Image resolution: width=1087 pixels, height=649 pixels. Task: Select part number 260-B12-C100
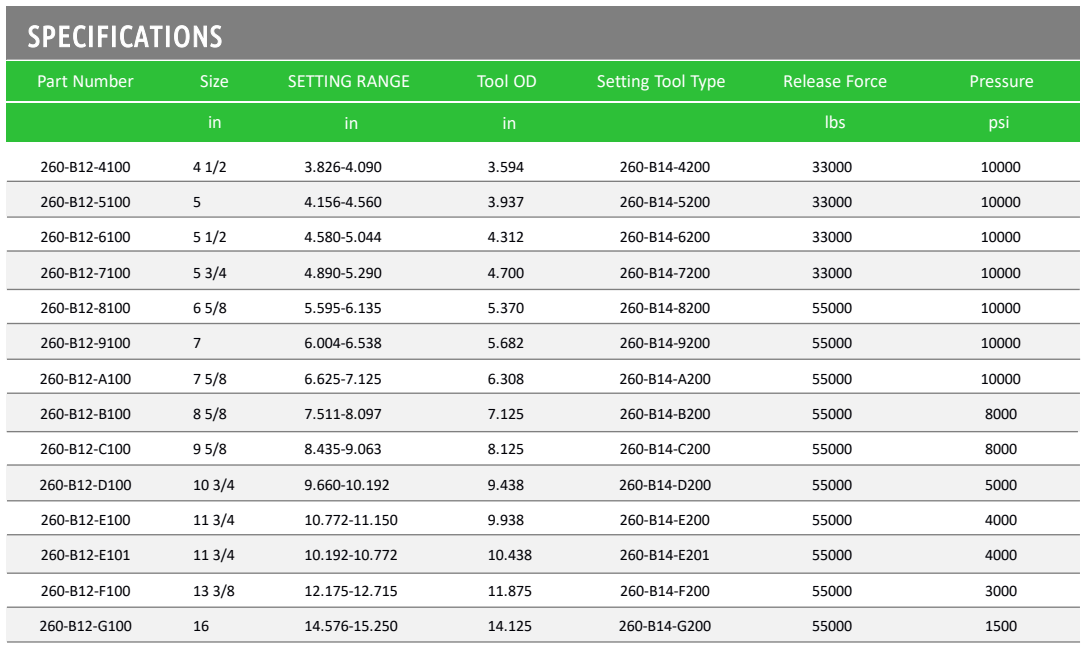point(85,449)
